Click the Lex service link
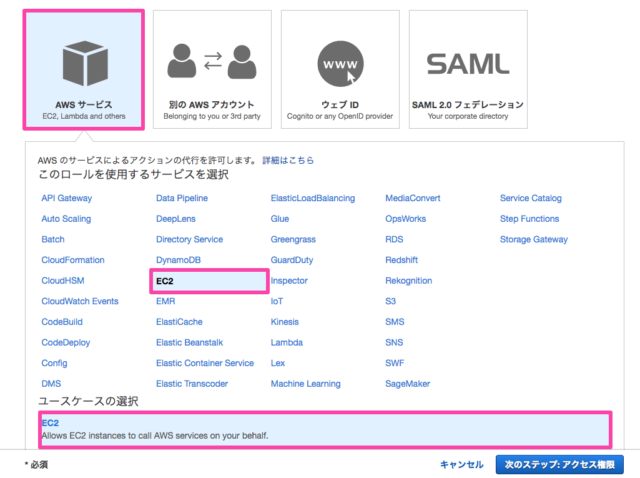Viewport: 640px width, 478px height. 278,363
